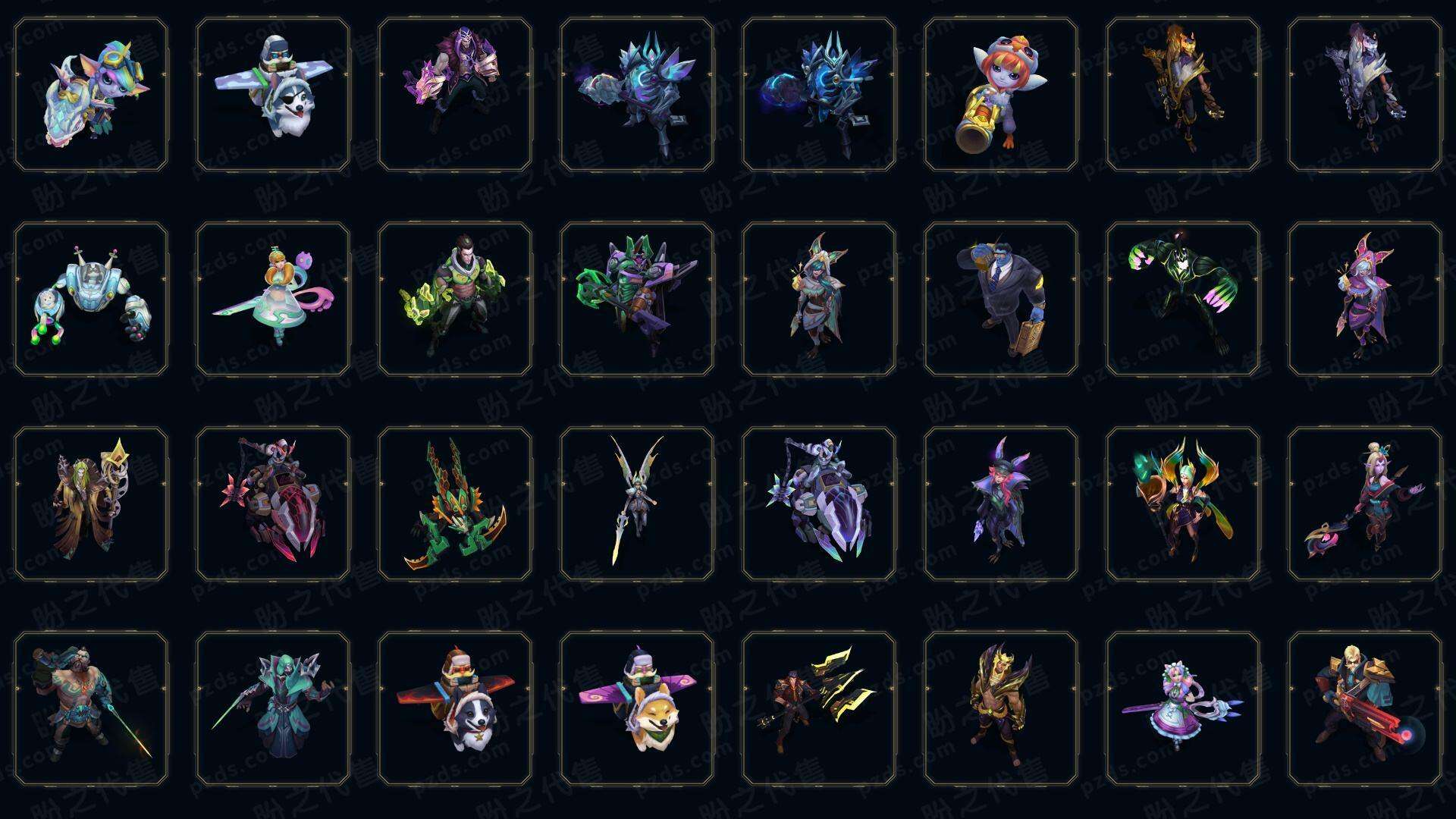Select the white round robot with antennae
1456x819 pixels.
(x=91, y=299)
